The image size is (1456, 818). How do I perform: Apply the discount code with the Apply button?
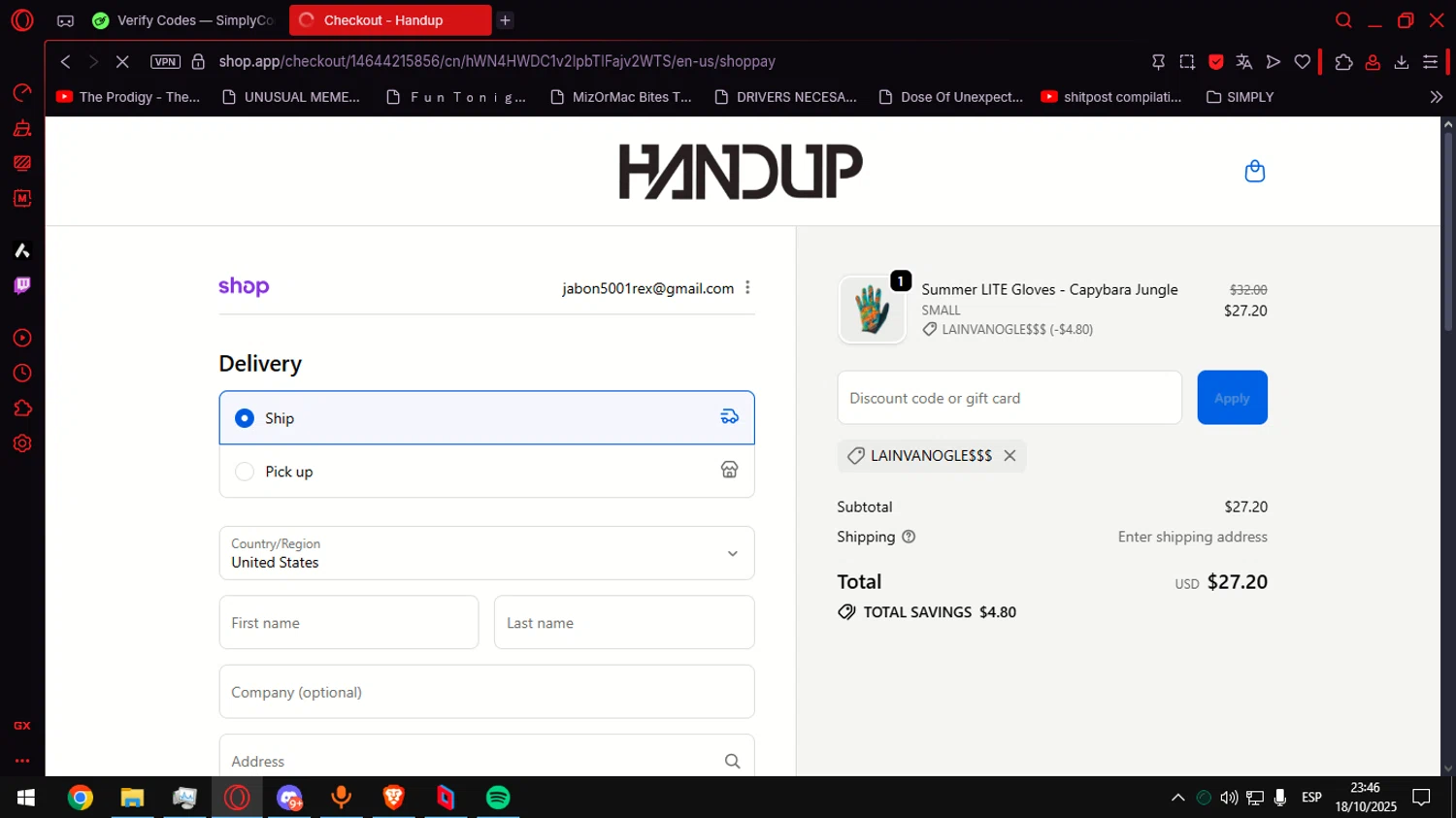1232,398
